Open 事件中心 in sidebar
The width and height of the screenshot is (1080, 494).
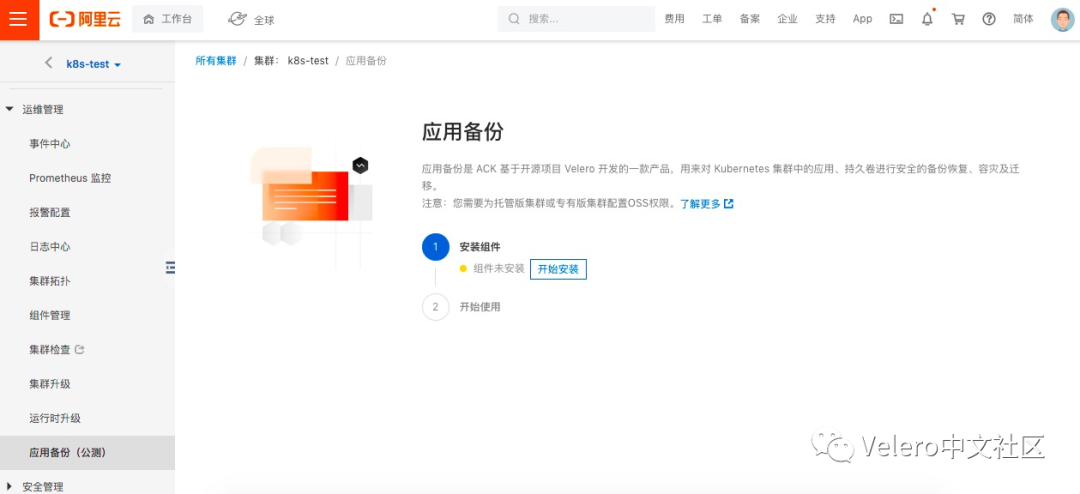(50, 143)
